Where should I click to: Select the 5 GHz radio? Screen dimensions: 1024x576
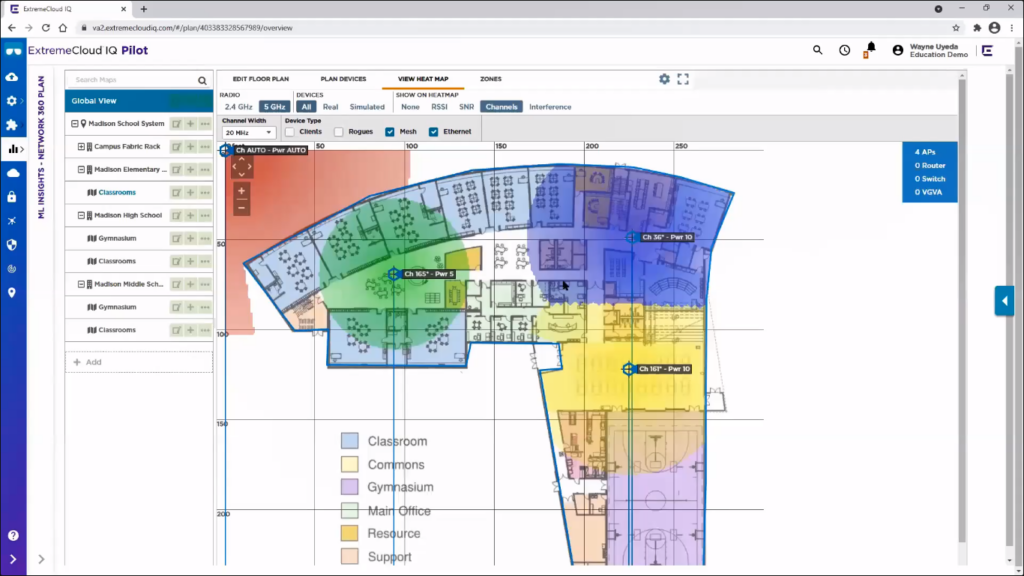pos(274,107)
